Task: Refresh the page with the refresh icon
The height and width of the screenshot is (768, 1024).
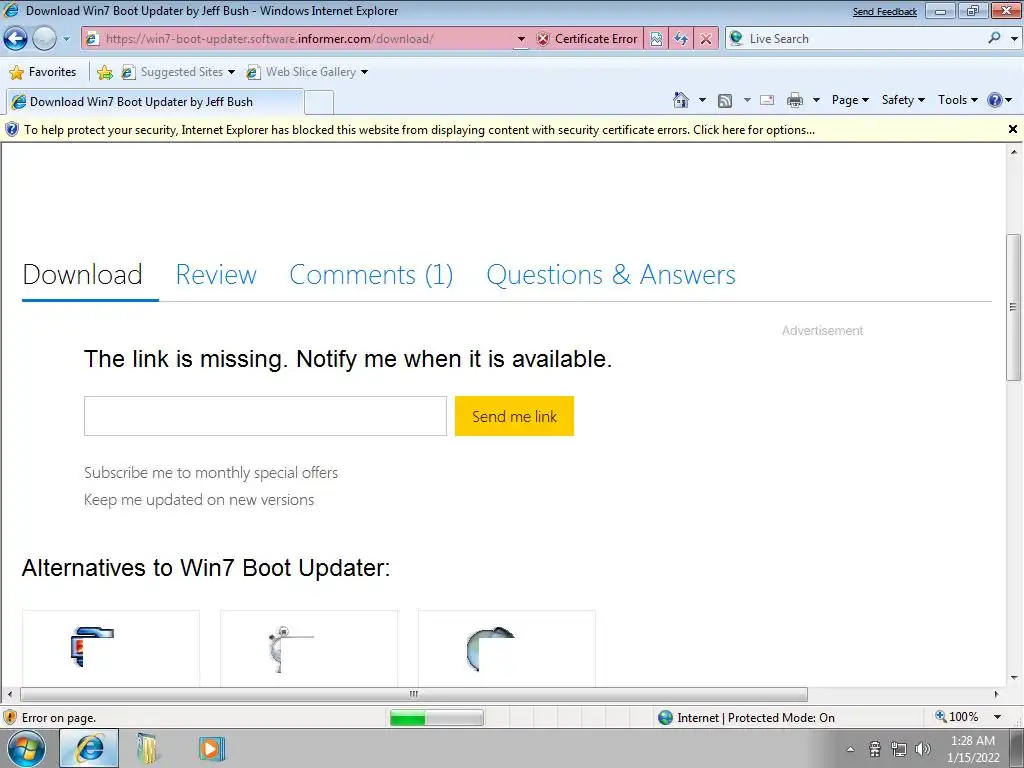Action: pyautogui.click(x=681, y=39)
